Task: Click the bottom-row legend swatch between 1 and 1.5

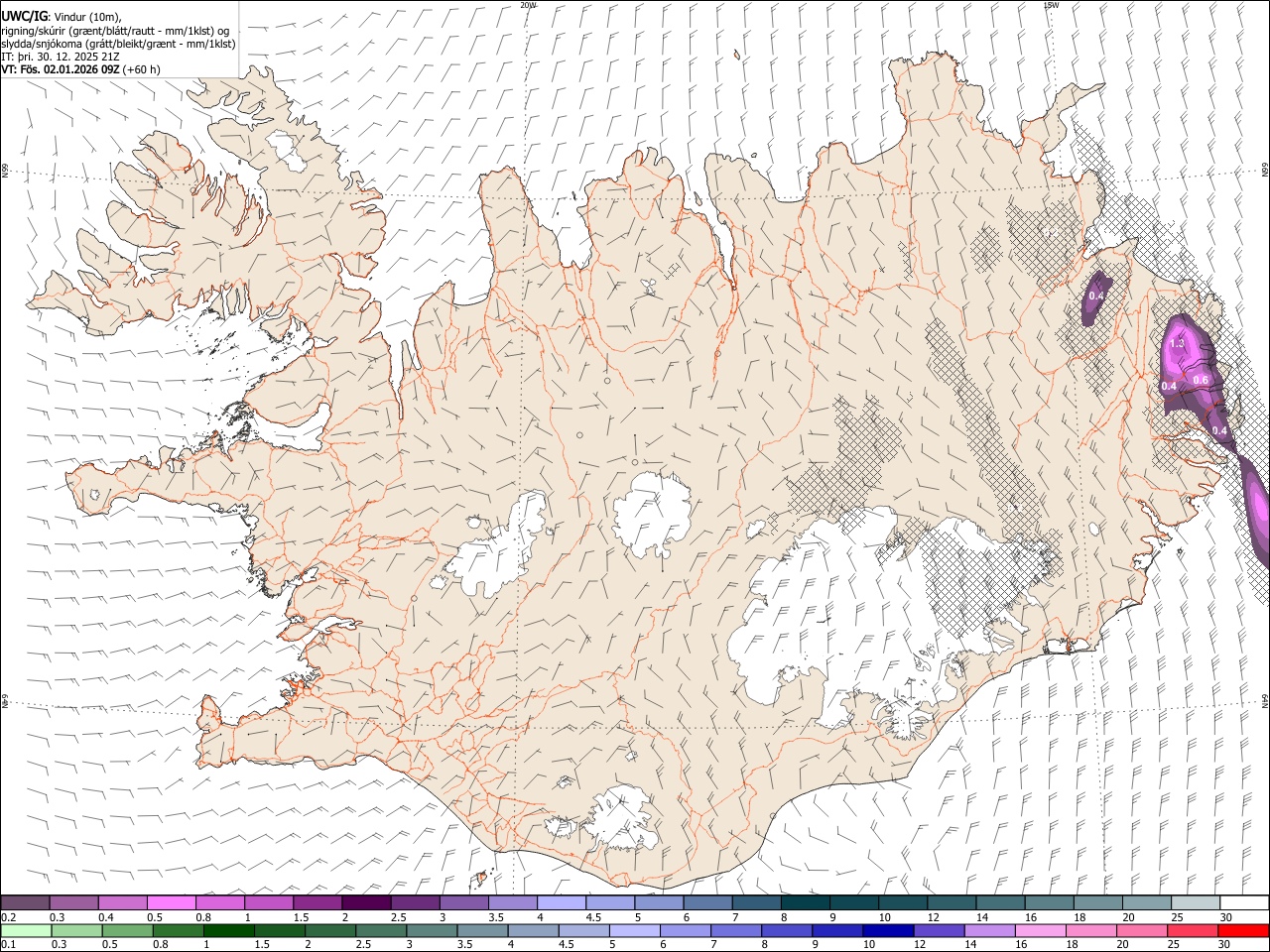Action: [x=228, y=930]
